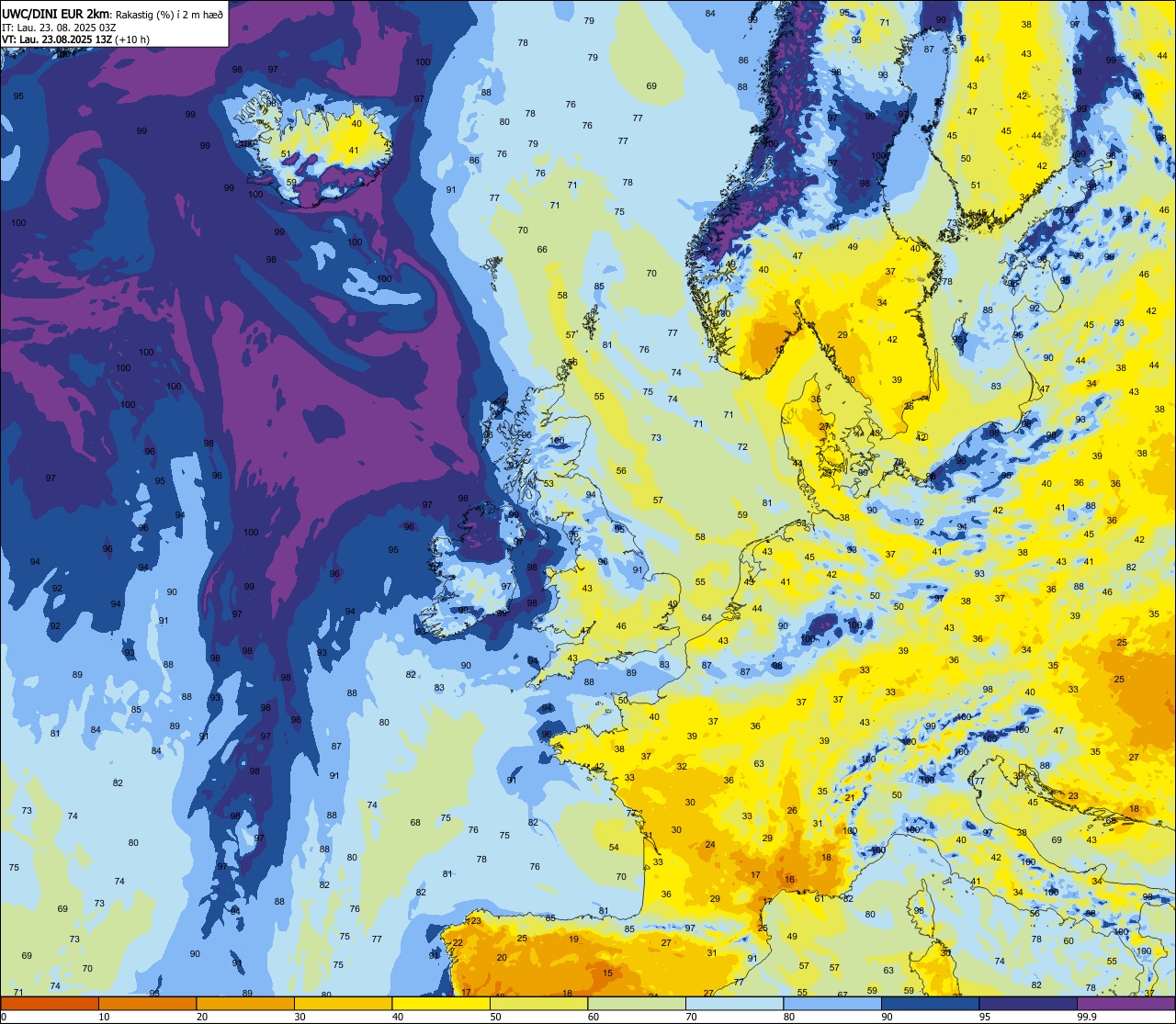Click the purple legend swatch above 99.9

1125,1004
